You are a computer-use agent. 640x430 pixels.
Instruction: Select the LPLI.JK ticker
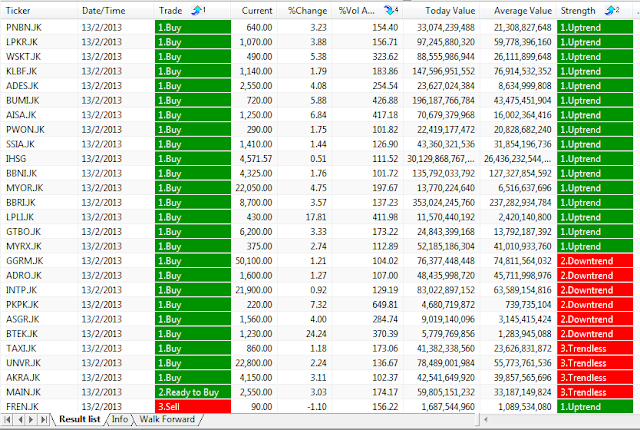coord(20,217)
